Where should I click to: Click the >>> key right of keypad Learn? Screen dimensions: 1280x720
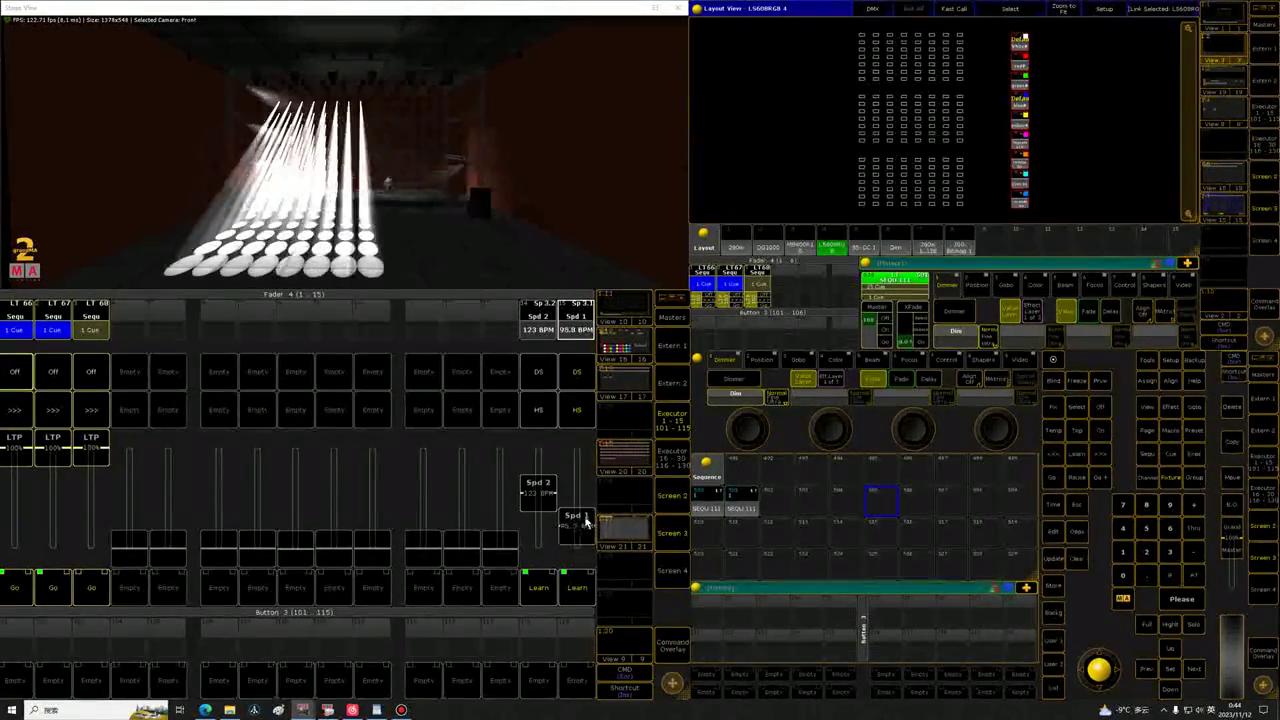click(x=1100, y=453)
